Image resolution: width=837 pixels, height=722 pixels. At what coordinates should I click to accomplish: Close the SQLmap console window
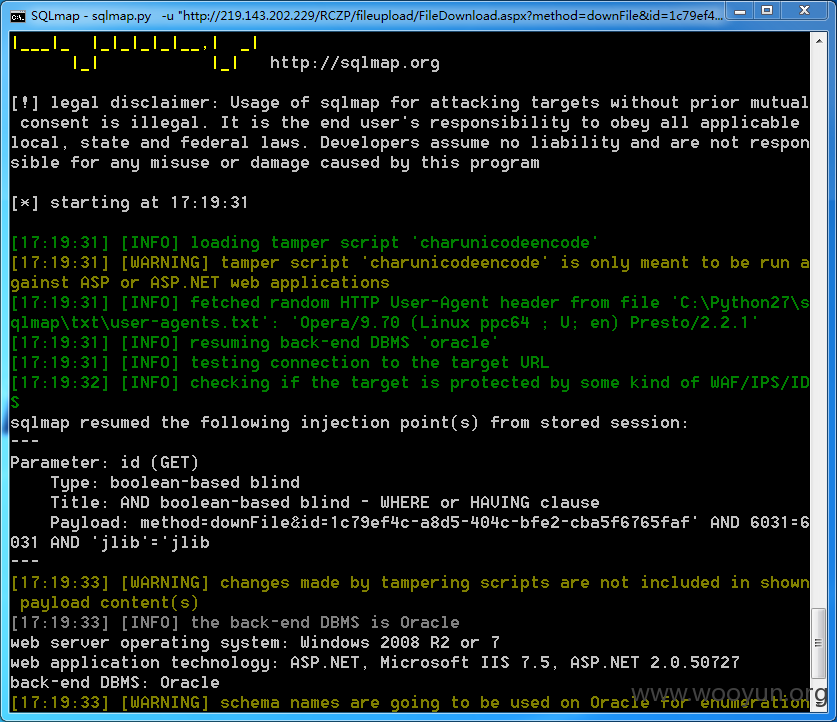[x=805, y=11]
